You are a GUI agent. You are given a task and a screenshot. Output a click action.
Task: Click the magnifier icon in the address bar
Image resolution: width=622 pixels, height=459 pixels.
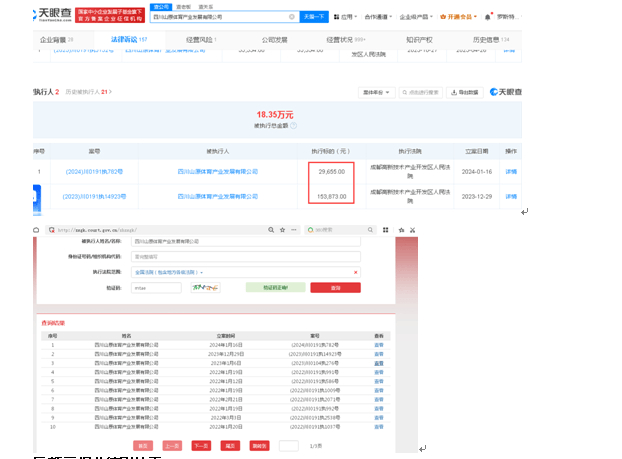coord(271,230)
